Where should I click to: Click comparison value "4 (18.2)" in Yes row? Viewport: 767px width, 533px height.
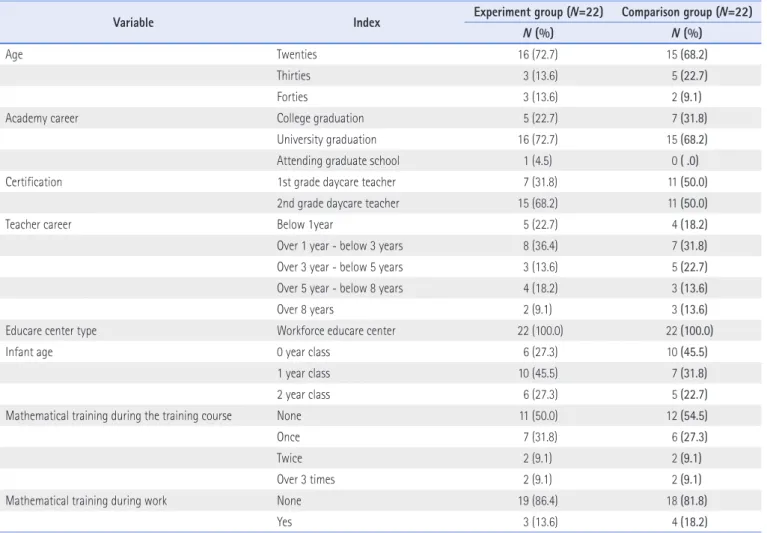(689, 522)
